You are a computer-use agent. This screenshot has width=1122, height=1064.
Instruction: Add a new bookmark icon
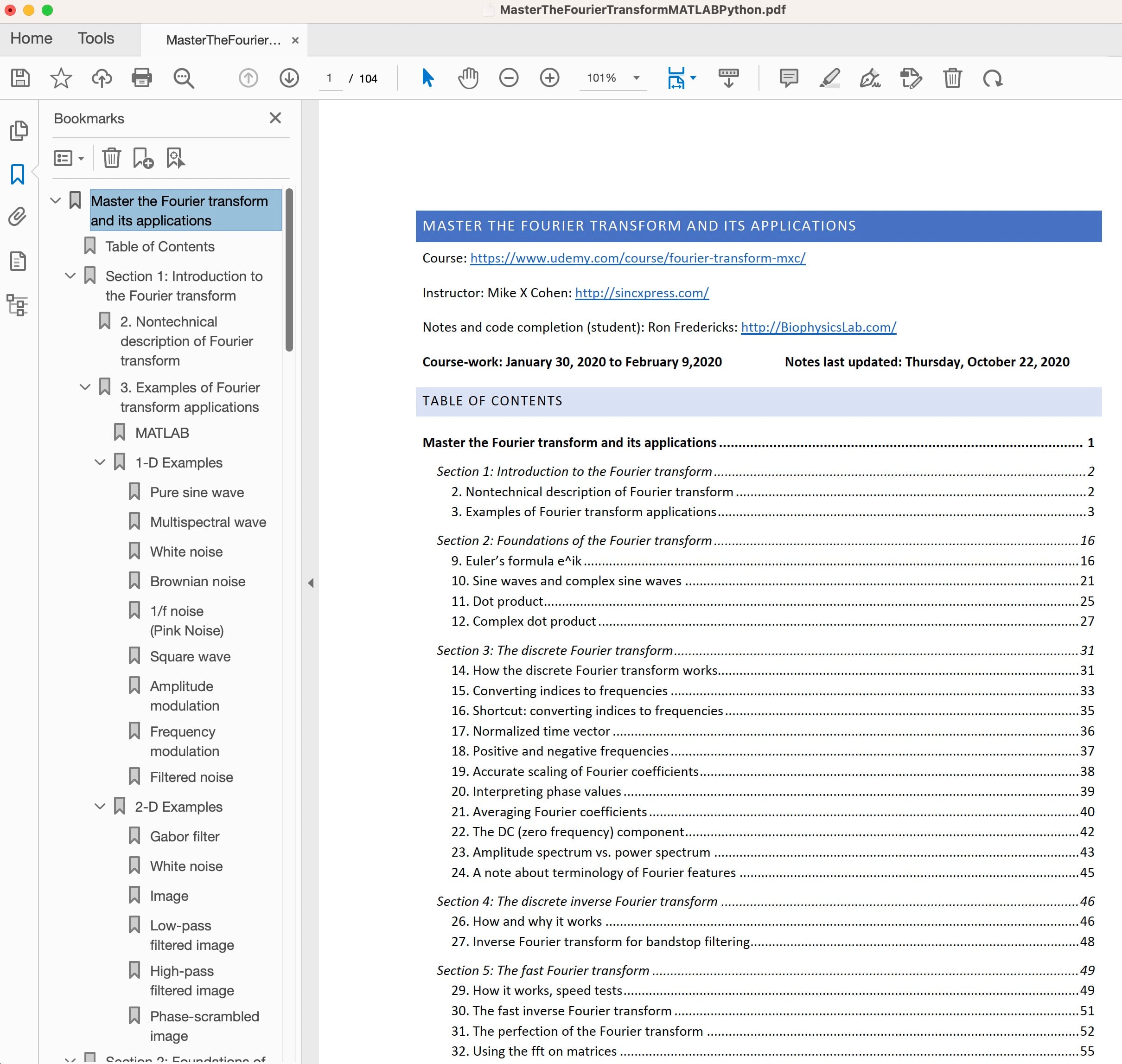pos(143,158)
